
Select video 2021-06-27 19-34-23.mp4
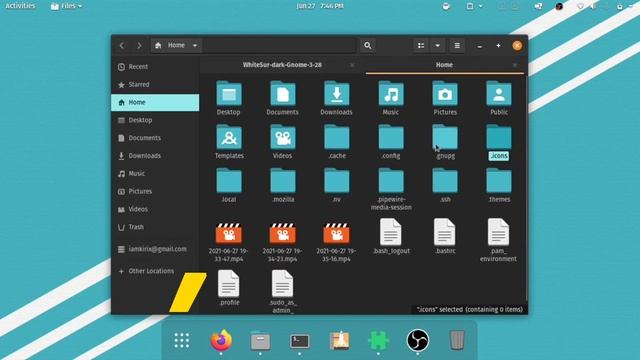coord(282,233)
